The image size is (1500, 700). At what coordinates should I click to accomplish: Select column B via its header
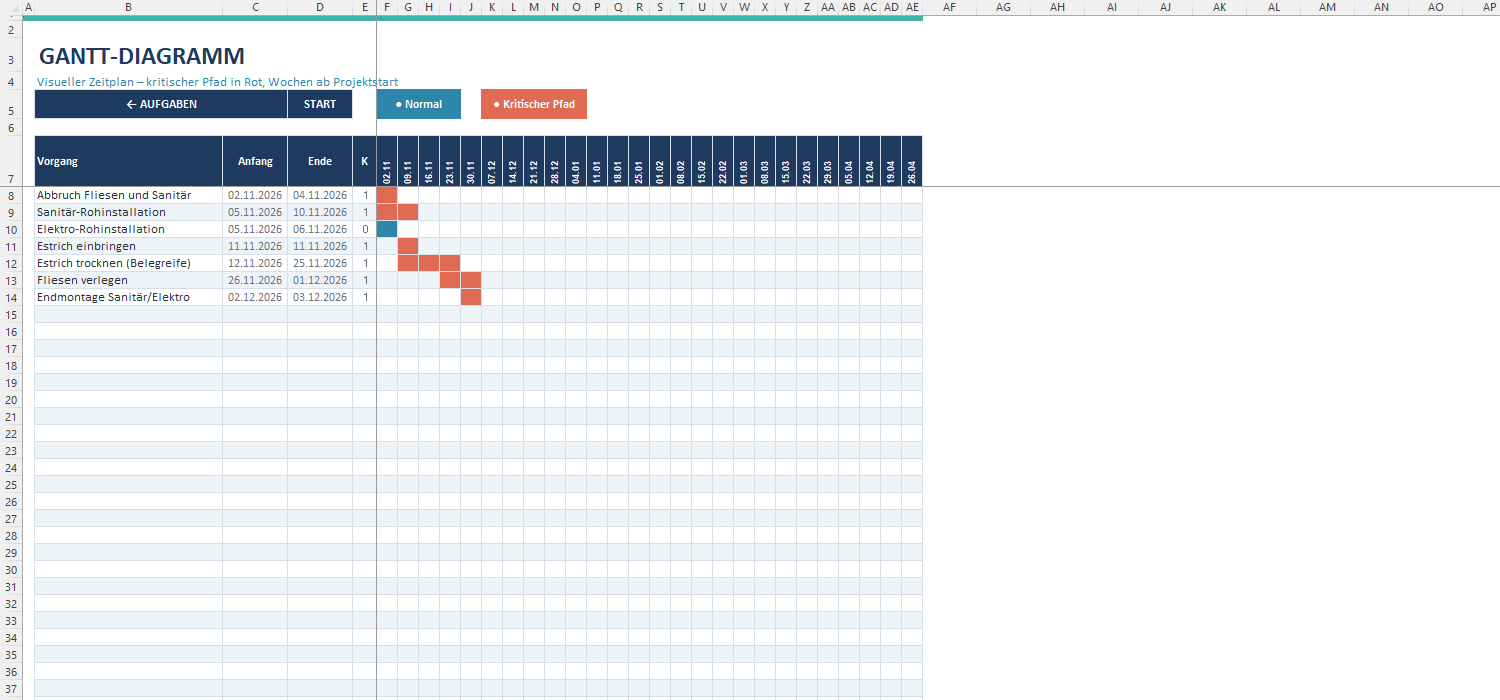click(x=129, y=7)
